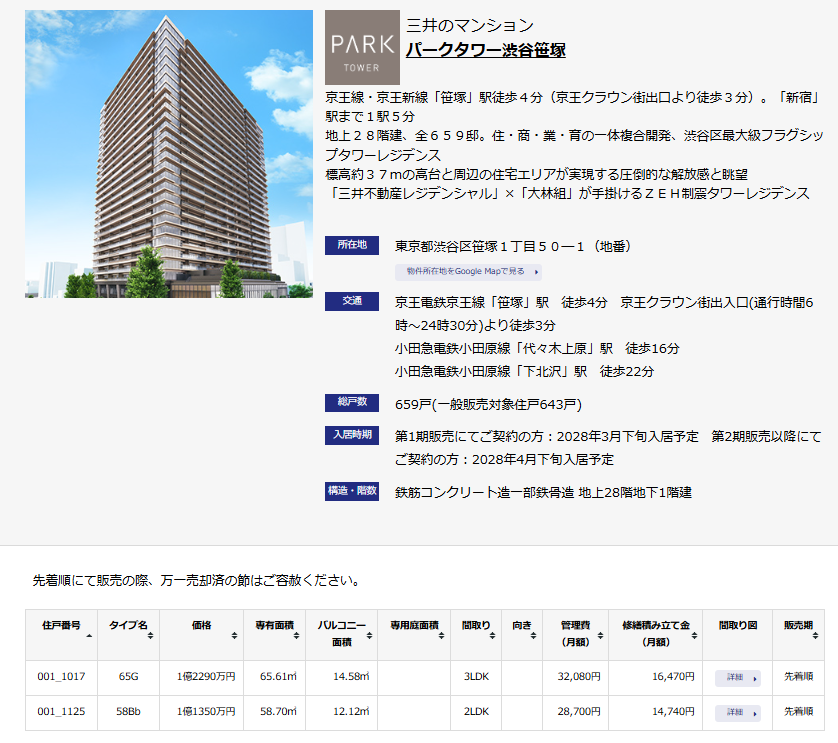This screenshot has height=743, width=838.
Task: Click the 交通 label badge
Action: tap(352, 301)
